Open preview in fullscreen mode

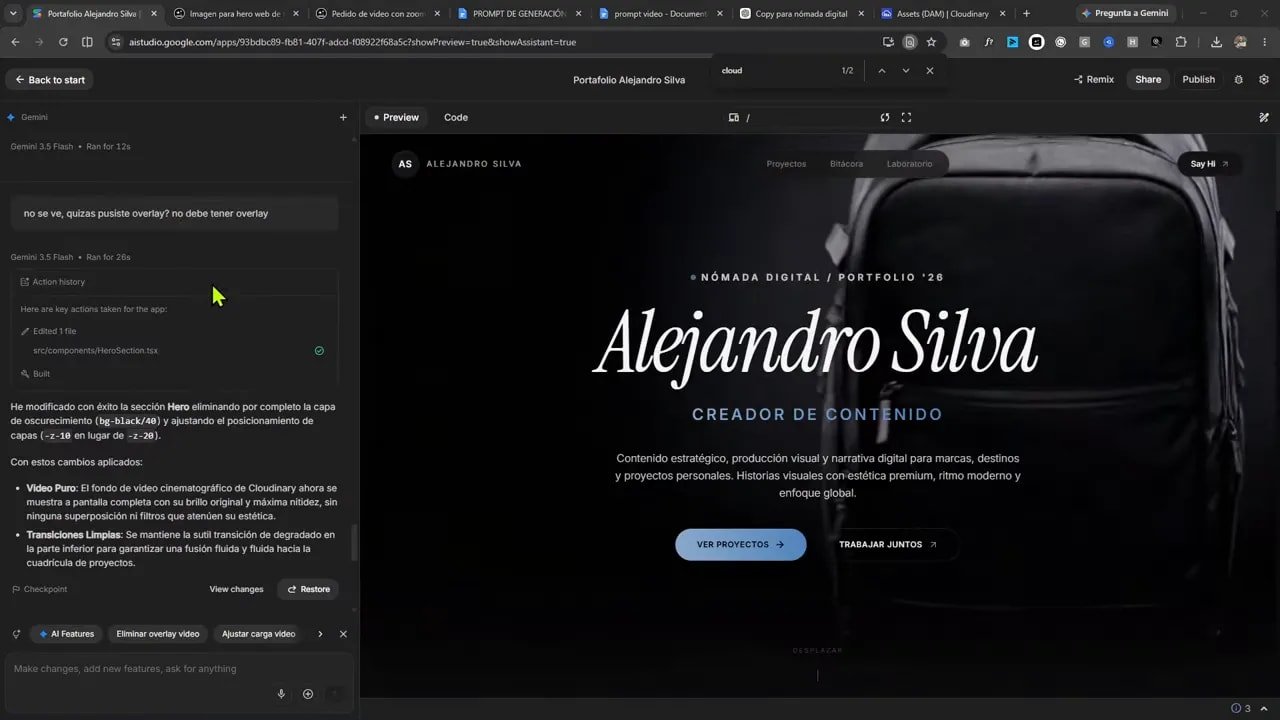[x=906, y=117]
